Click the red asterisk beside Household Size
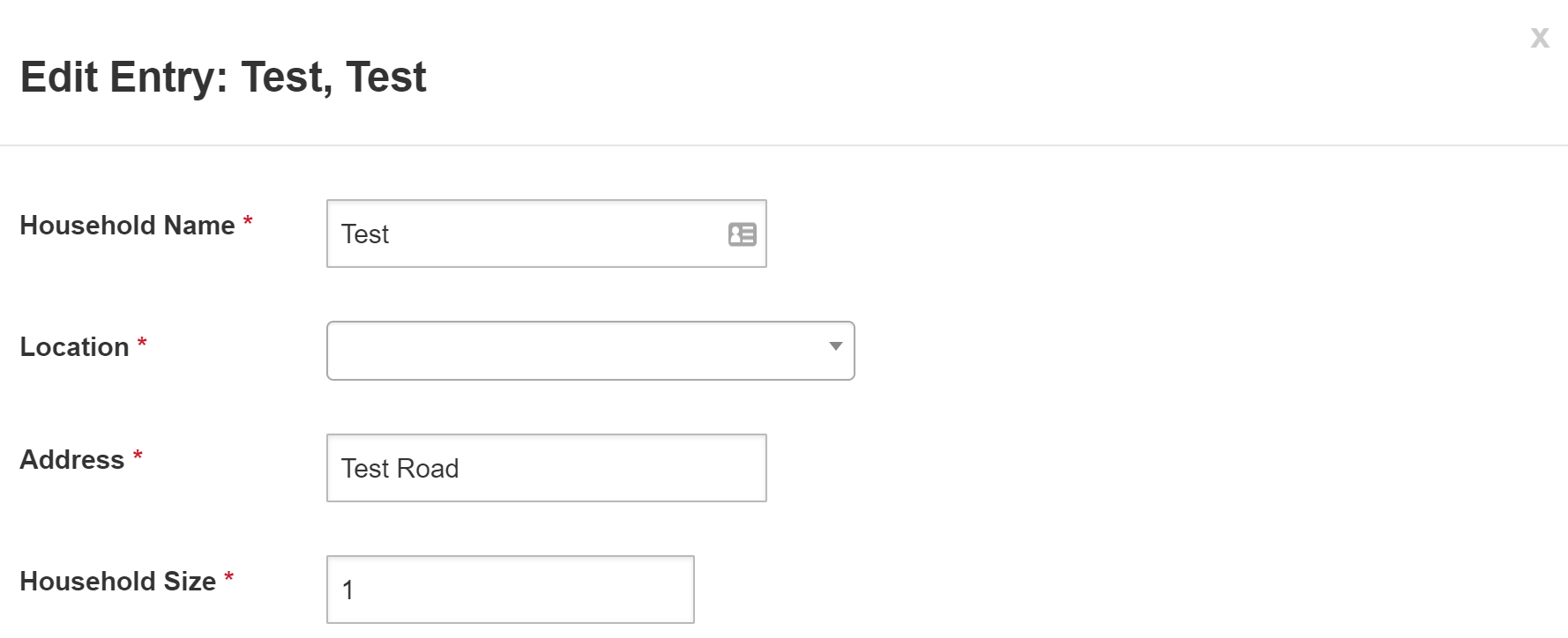The image size is (1568, 638). tap(228, 576)
